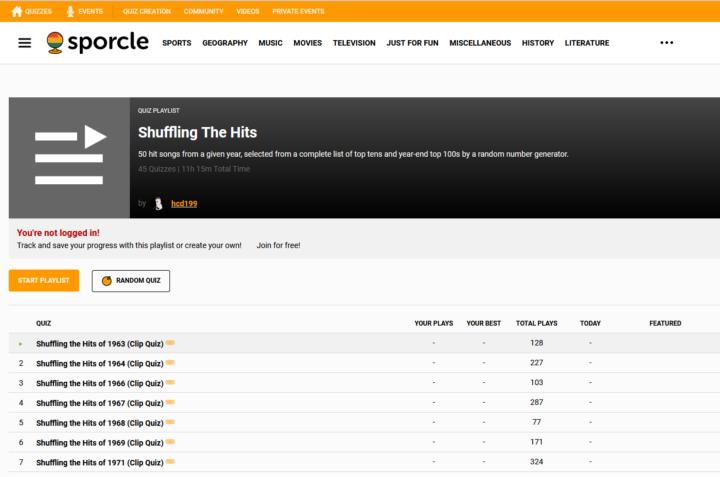Click the clip badge next to 1969 quiz
The width and height of the screenshot is (720, 477).
click(170, 442)
